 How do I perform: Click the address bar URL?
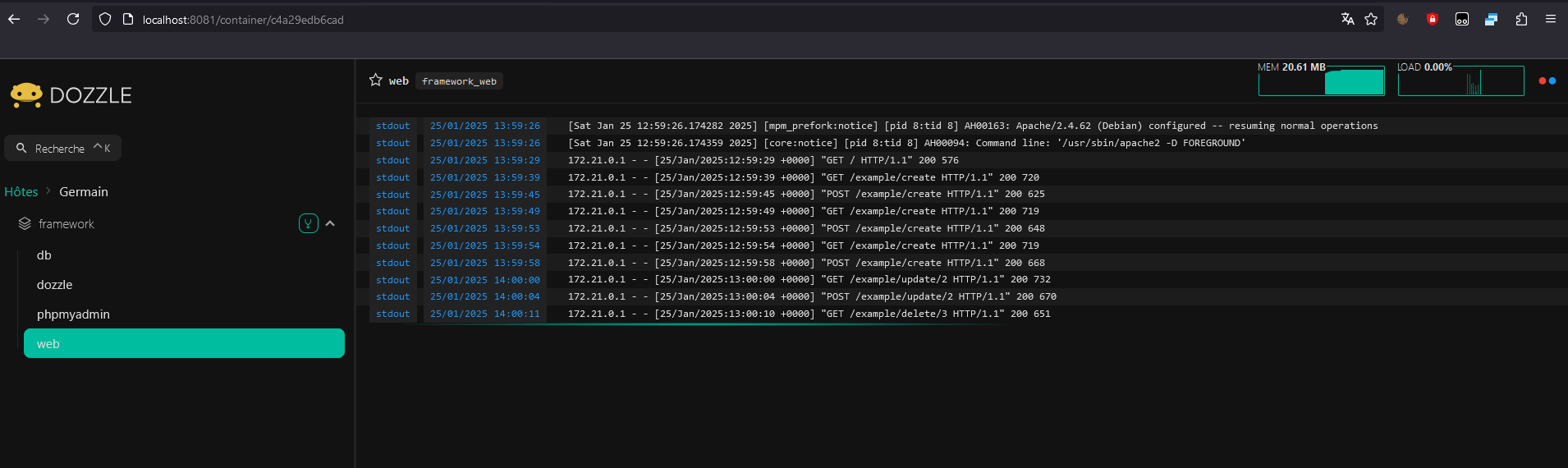[243, 20]
